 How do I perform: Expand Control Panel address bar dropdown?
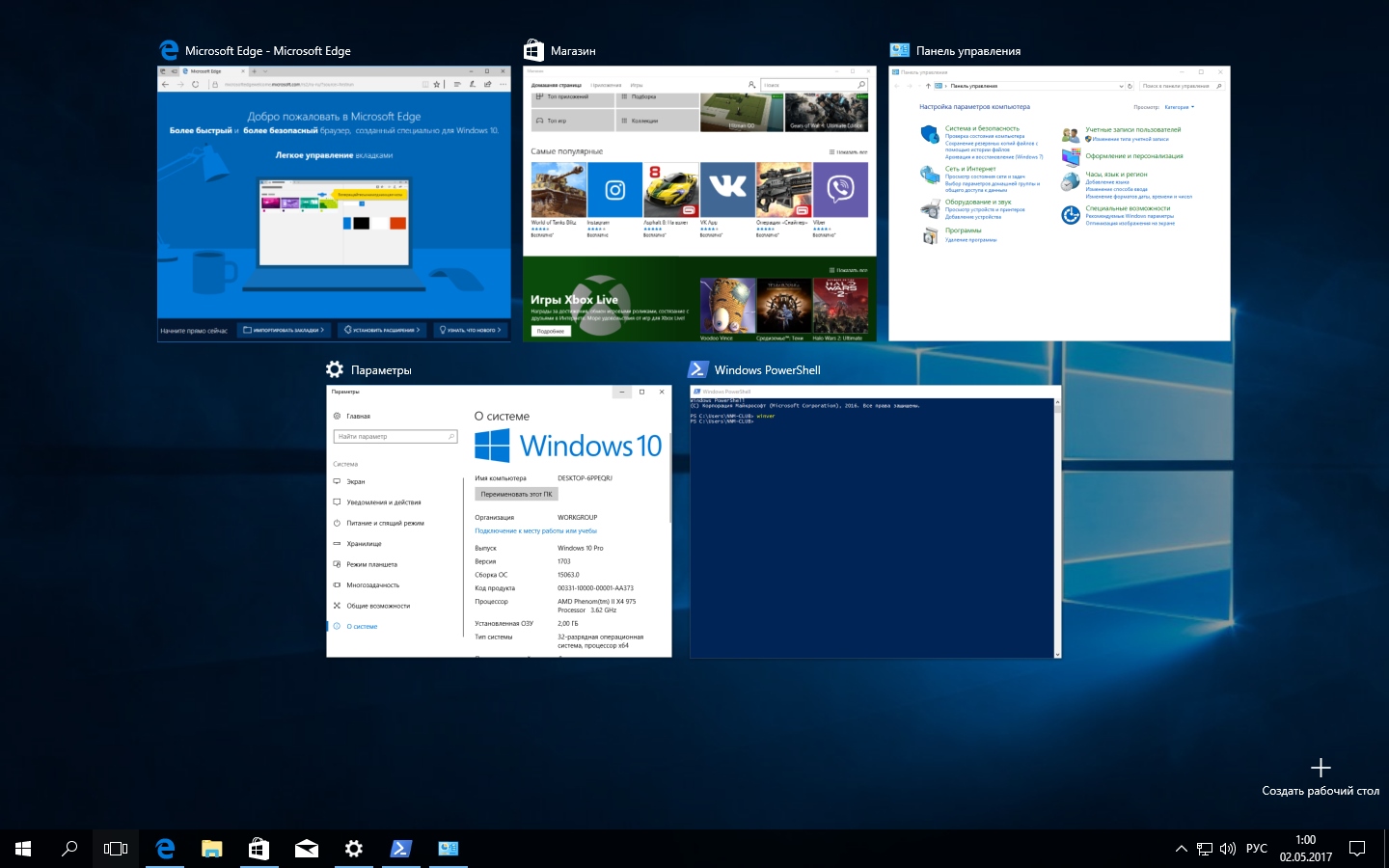pos(1121,86)
